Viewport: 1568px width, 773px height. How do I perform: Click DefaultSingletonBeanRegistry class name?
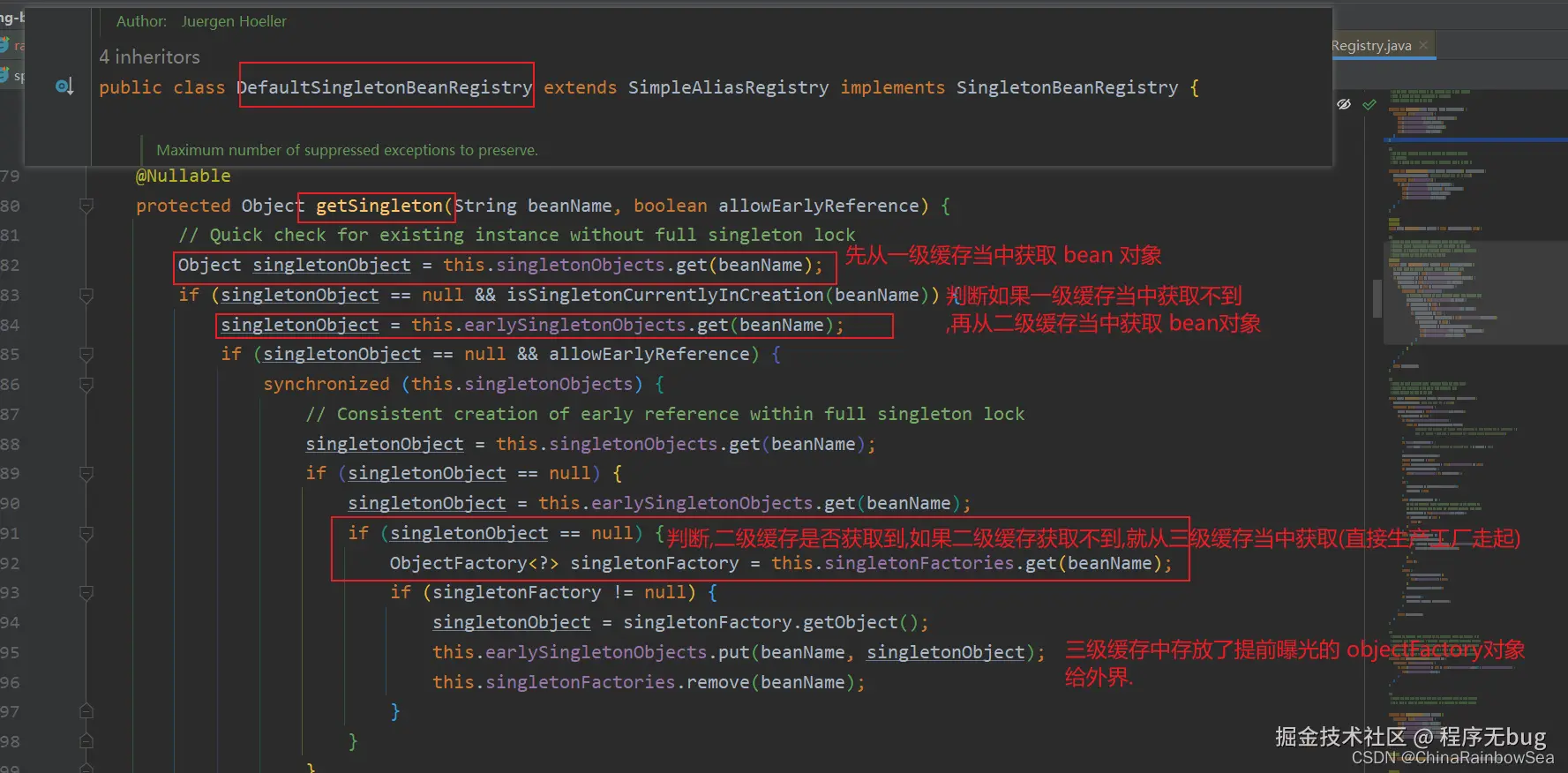(385, 87)
